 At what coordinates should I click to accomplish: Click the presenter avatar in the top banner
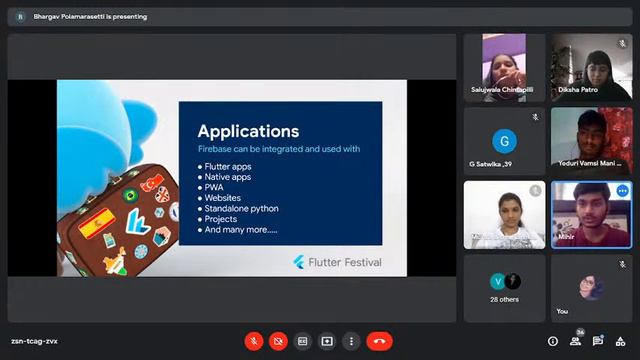(20, 17)
